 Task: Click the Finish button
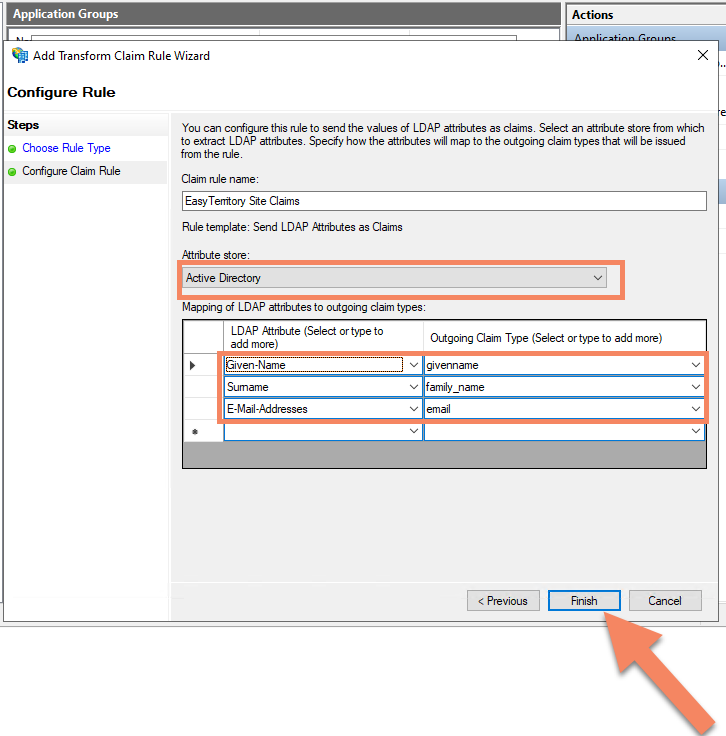pos(584,600)
